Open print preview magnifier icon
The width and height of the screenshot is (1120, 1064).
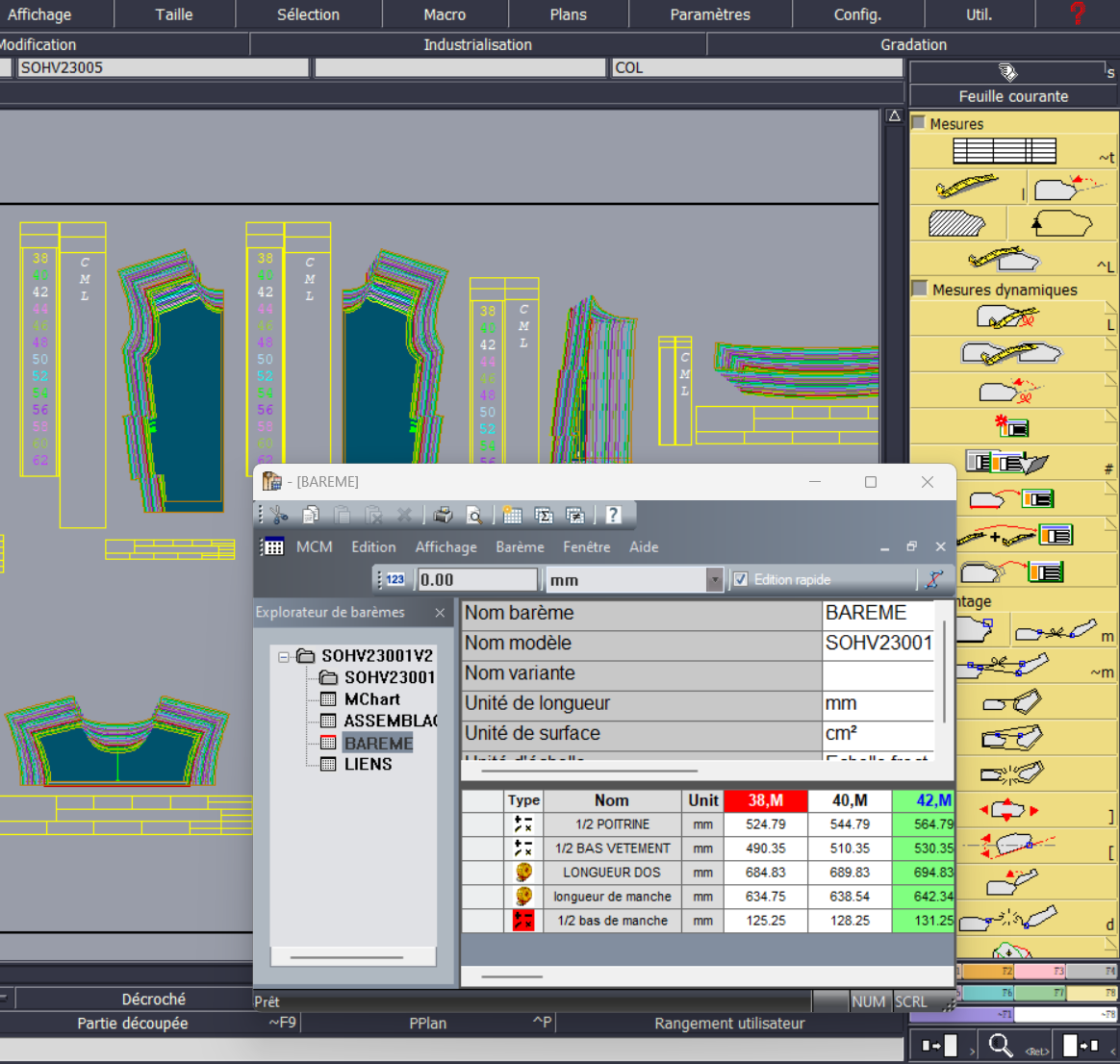(473, 515)
